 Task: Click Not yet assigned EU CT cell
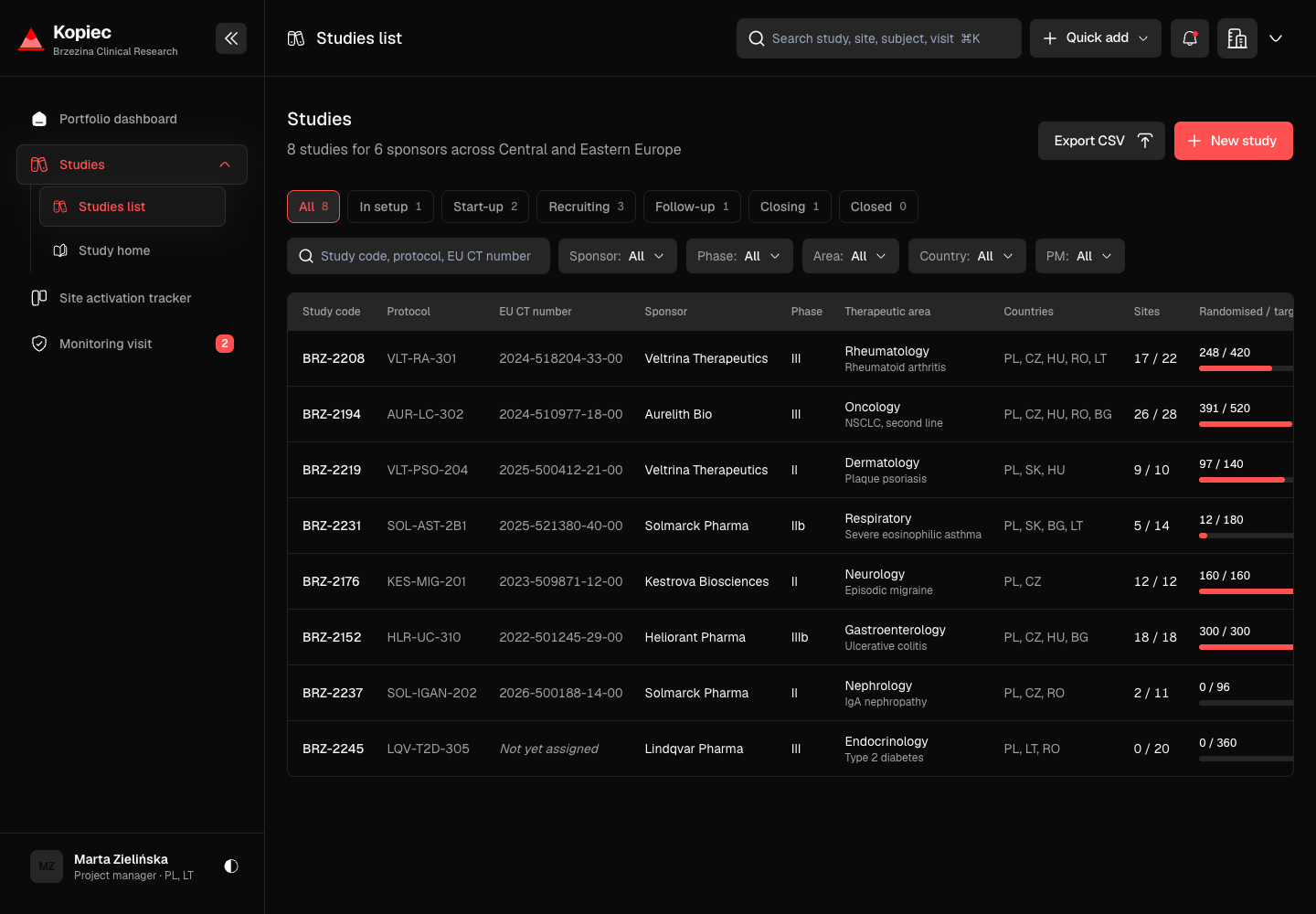(x=548, y=749)
